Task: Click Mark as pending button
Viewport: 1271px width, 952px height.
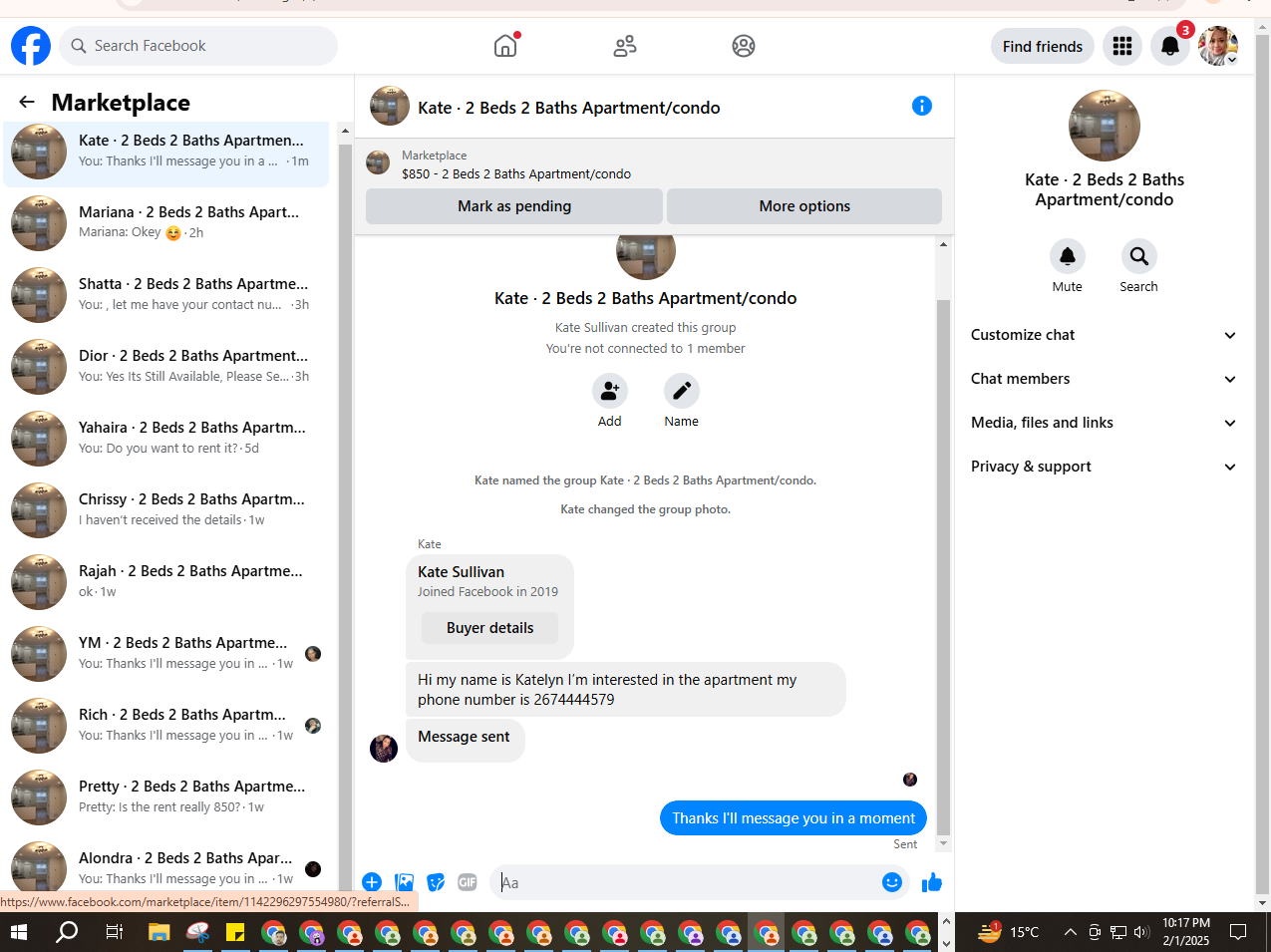Action: pyautogui.click(x=514, y=206)
